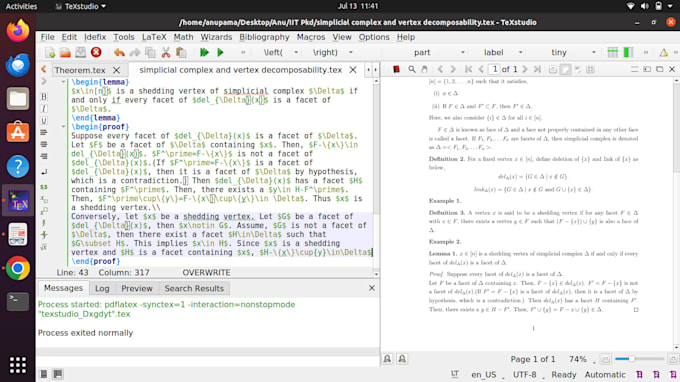Open Google Chrome from the dock
Image resolution: width=680 pixels, height=382 pixels.
point(18,268)
